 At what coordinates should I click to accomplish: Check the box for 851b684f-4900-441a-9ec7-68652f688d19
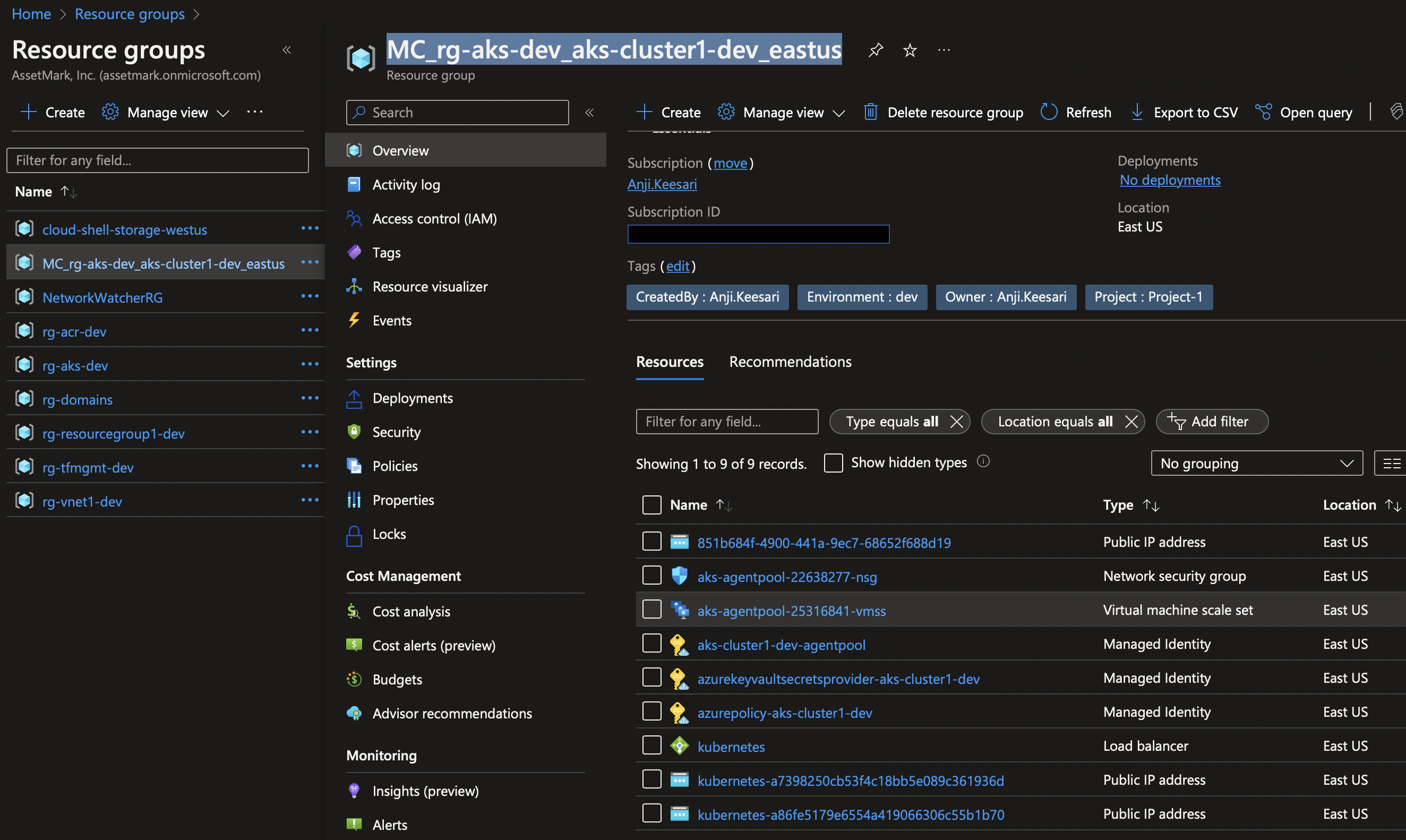click(651, 542)
